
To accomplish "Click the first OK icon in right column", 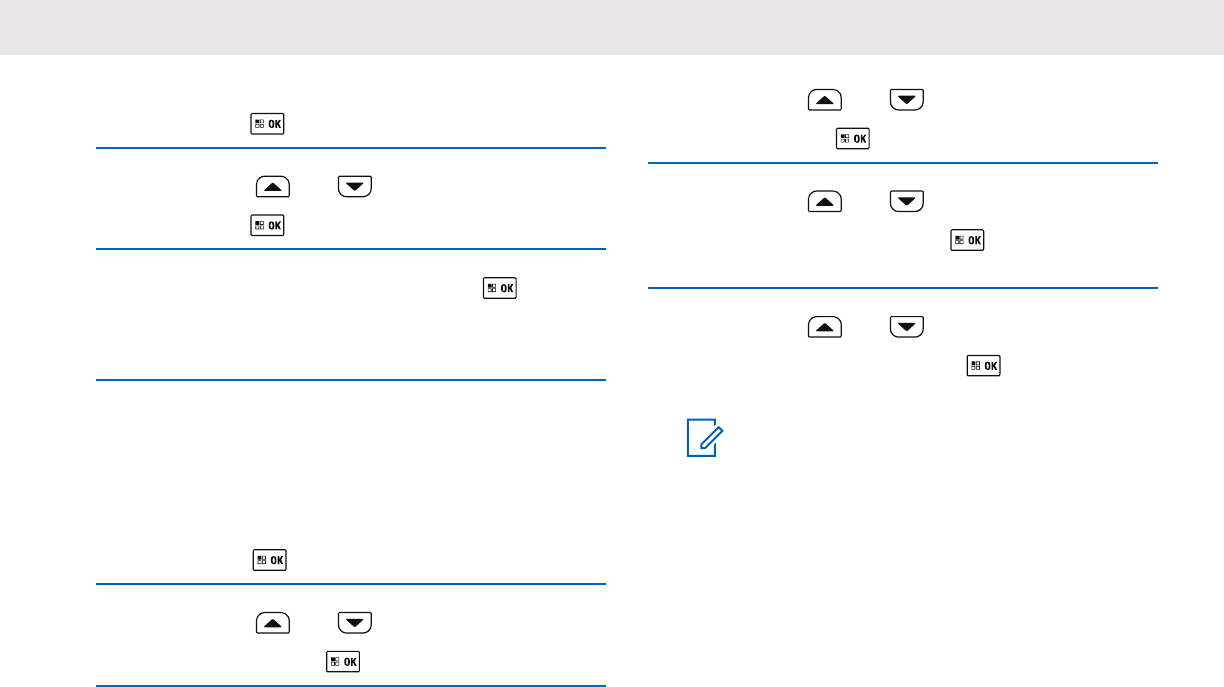I will click(852, 139).
